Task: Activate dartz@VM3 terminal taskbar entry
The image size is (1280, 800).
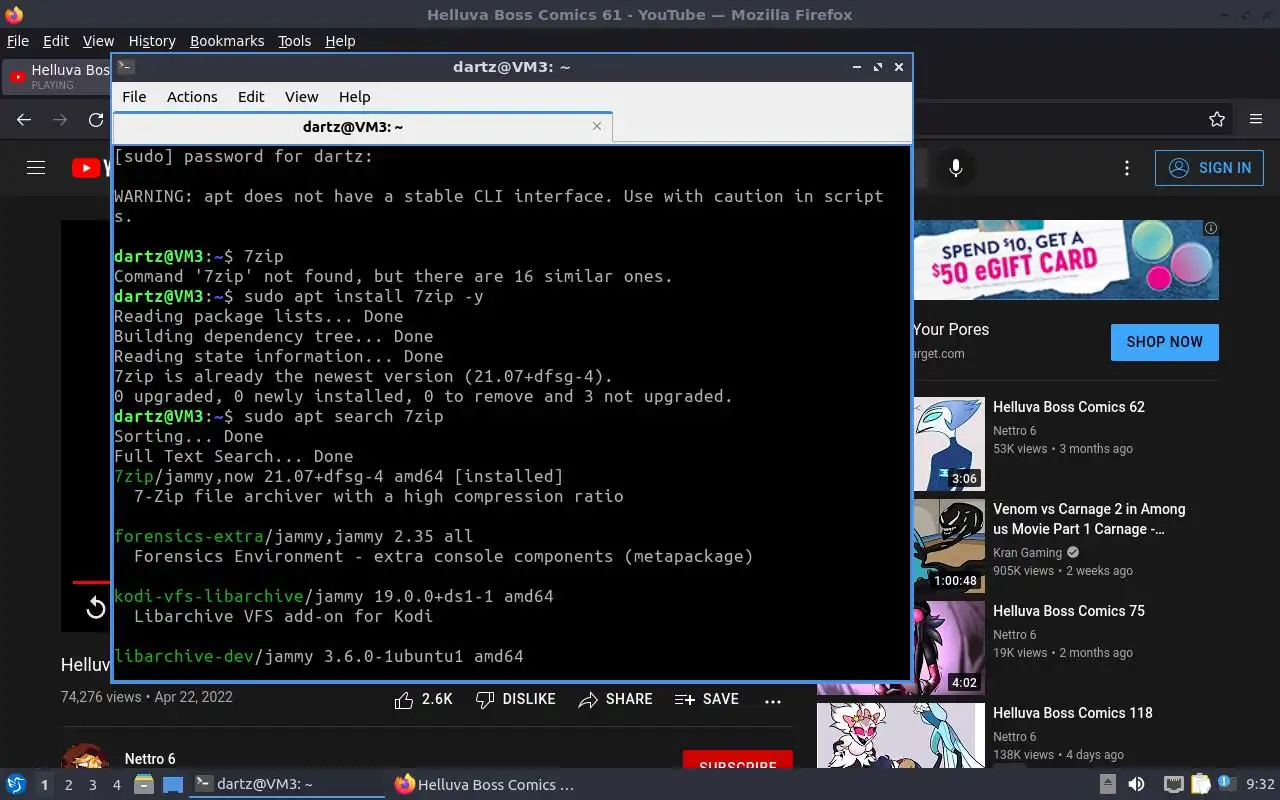Action: 287,785
